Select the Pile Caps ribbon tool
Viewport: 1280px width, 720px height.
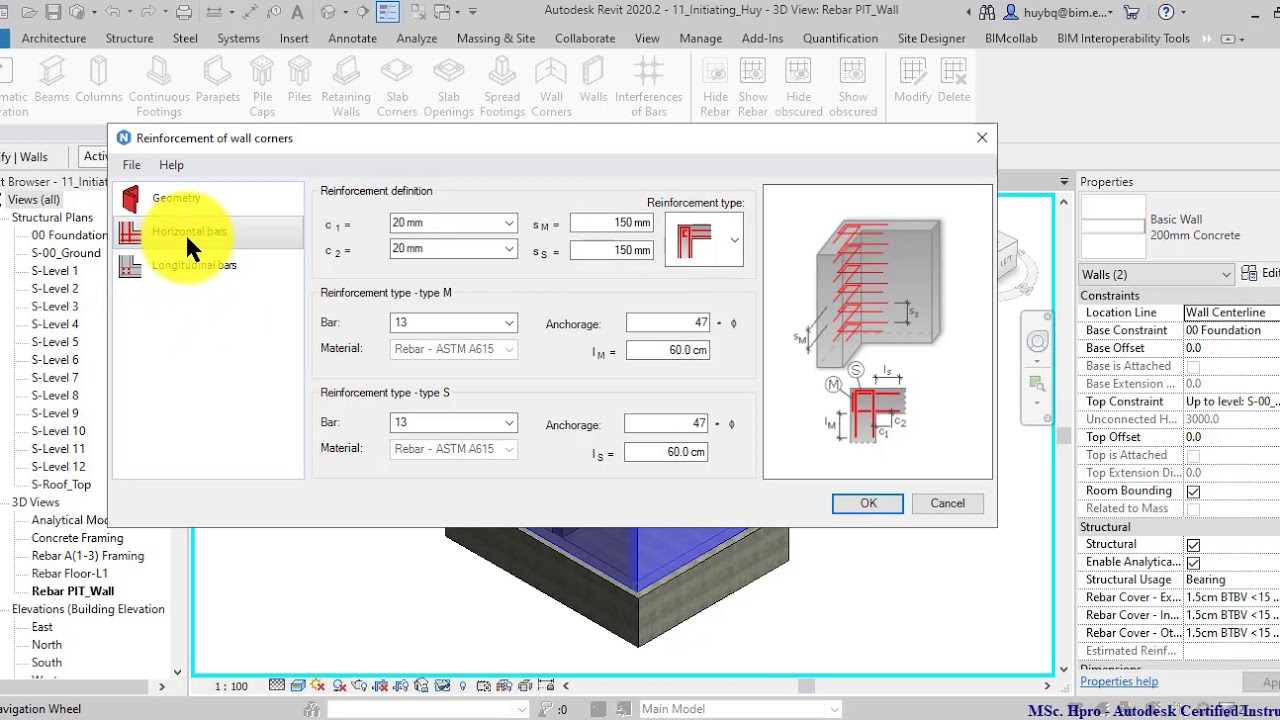(262, 85)
